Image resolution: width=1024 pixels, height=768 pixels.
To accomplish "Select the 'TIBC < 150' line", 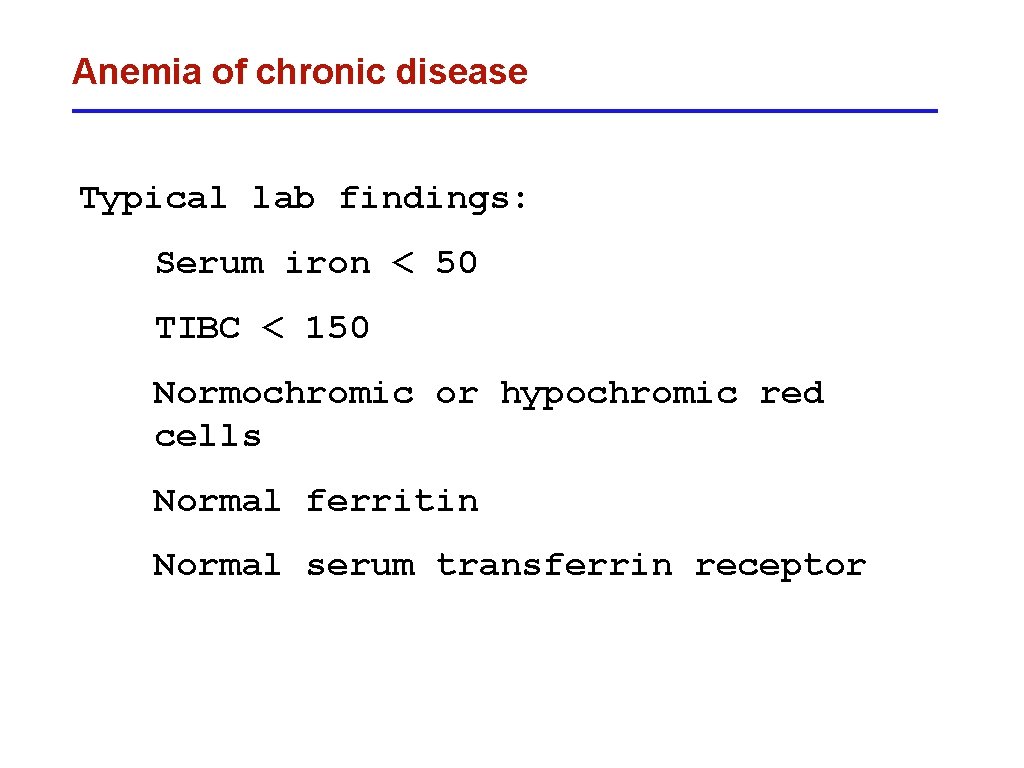I will (262, 328).
